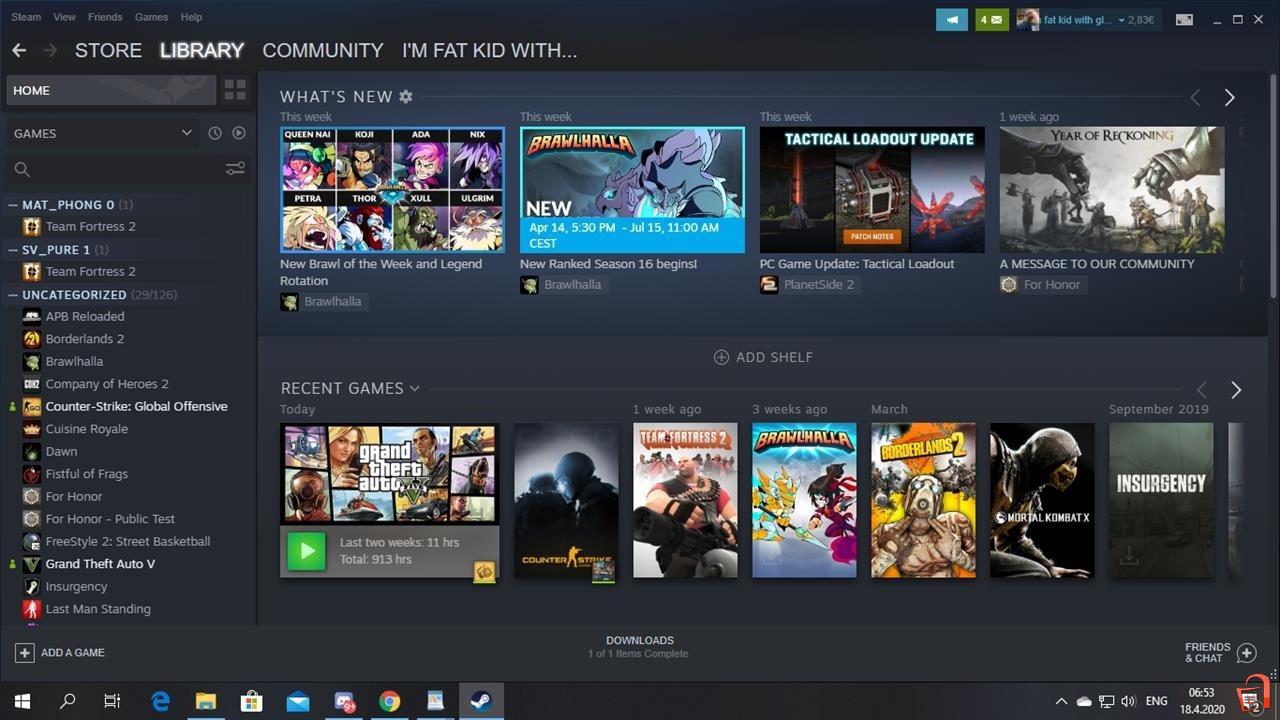Expand the GAMES filter dropdown

click(x=102, y=133)
